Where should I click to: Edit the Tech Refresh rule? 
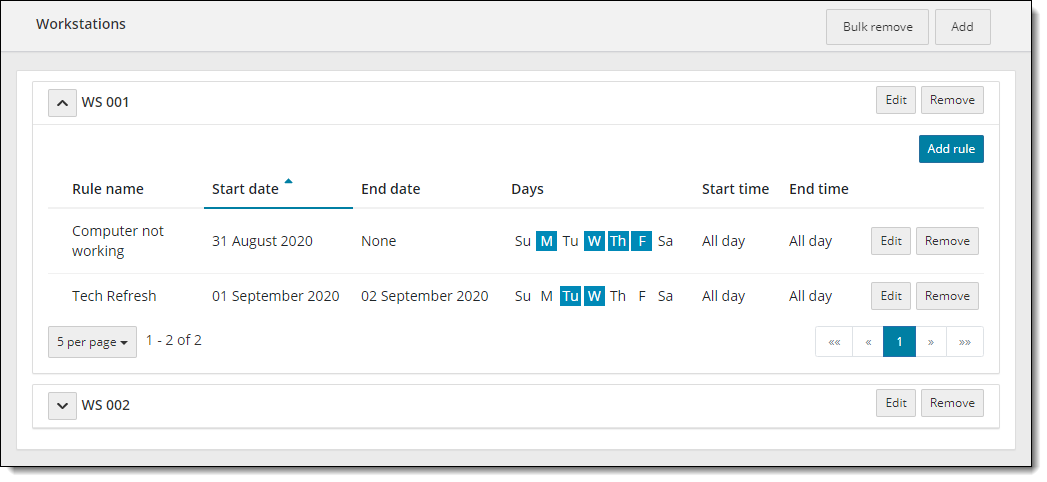click(x=890, y=296)
